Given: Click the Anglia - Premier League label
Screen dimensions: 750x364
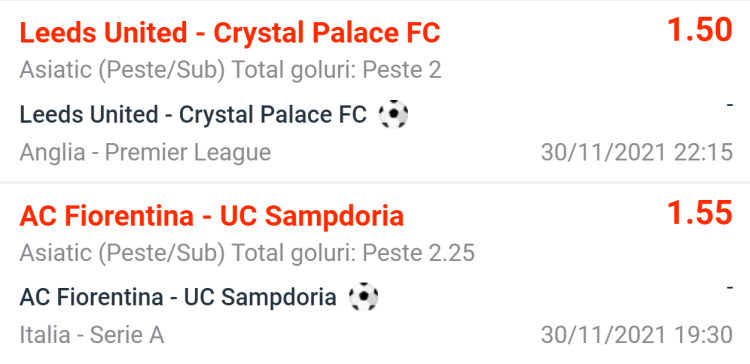Looking at the screenshot, I should click(145, 153).
